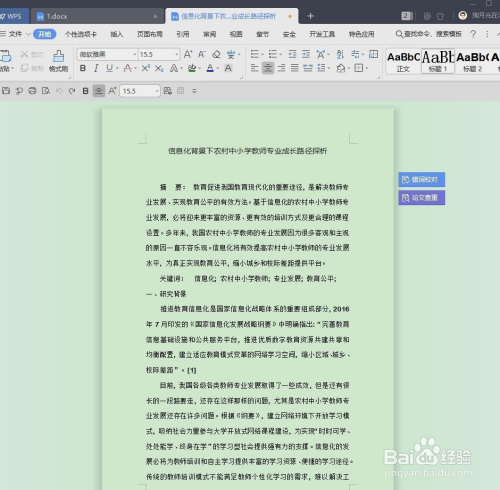Expand the line spacing dropdown

tap(329, 69)
